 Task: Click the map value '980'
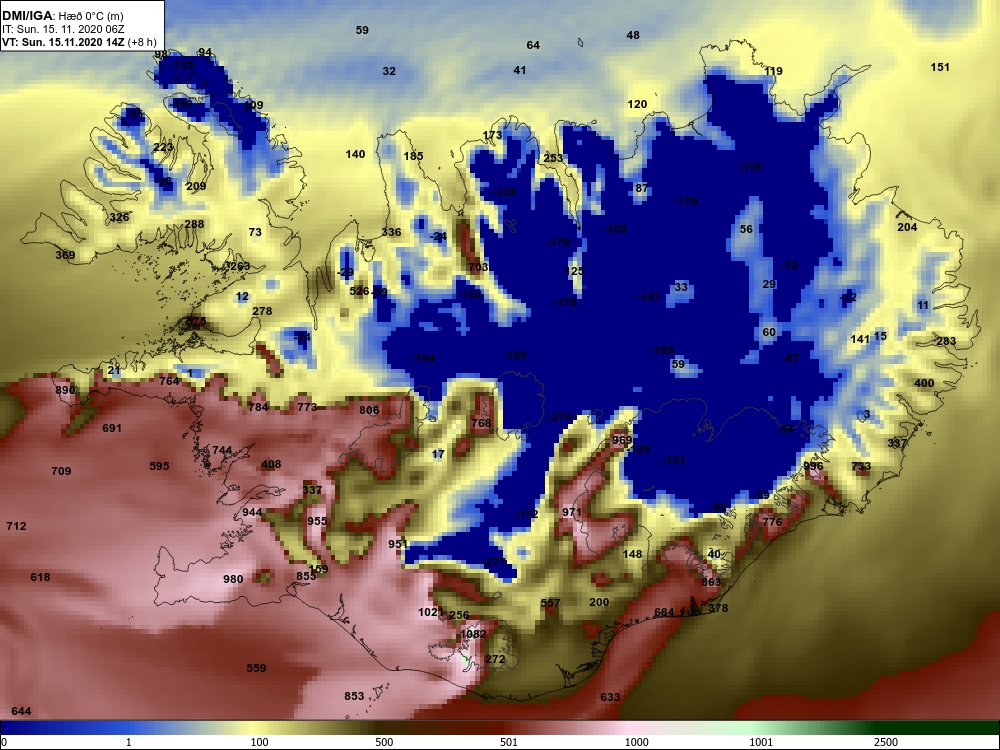pyautogui.click(x=233, y=578)
